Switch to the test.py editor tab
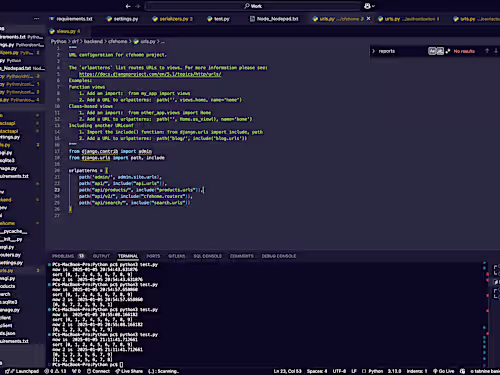 point(218,19)
